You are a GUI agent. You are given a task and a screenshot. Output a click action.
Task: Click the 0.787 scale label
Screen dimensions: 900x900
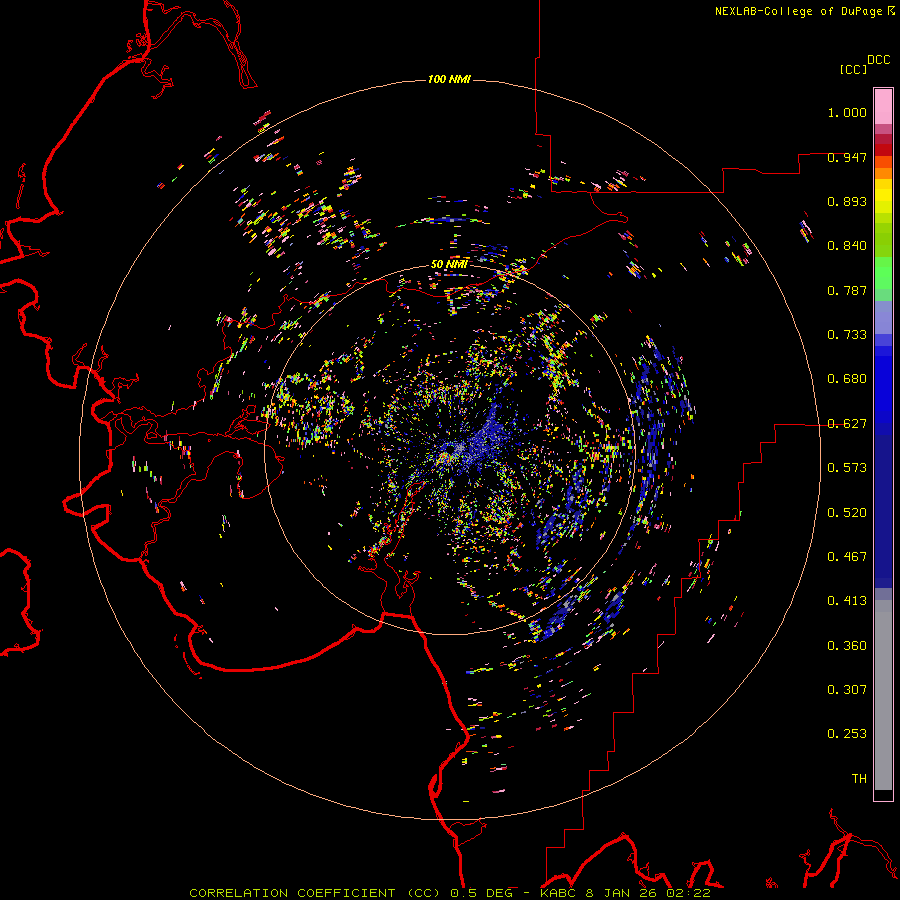point(847,290)
